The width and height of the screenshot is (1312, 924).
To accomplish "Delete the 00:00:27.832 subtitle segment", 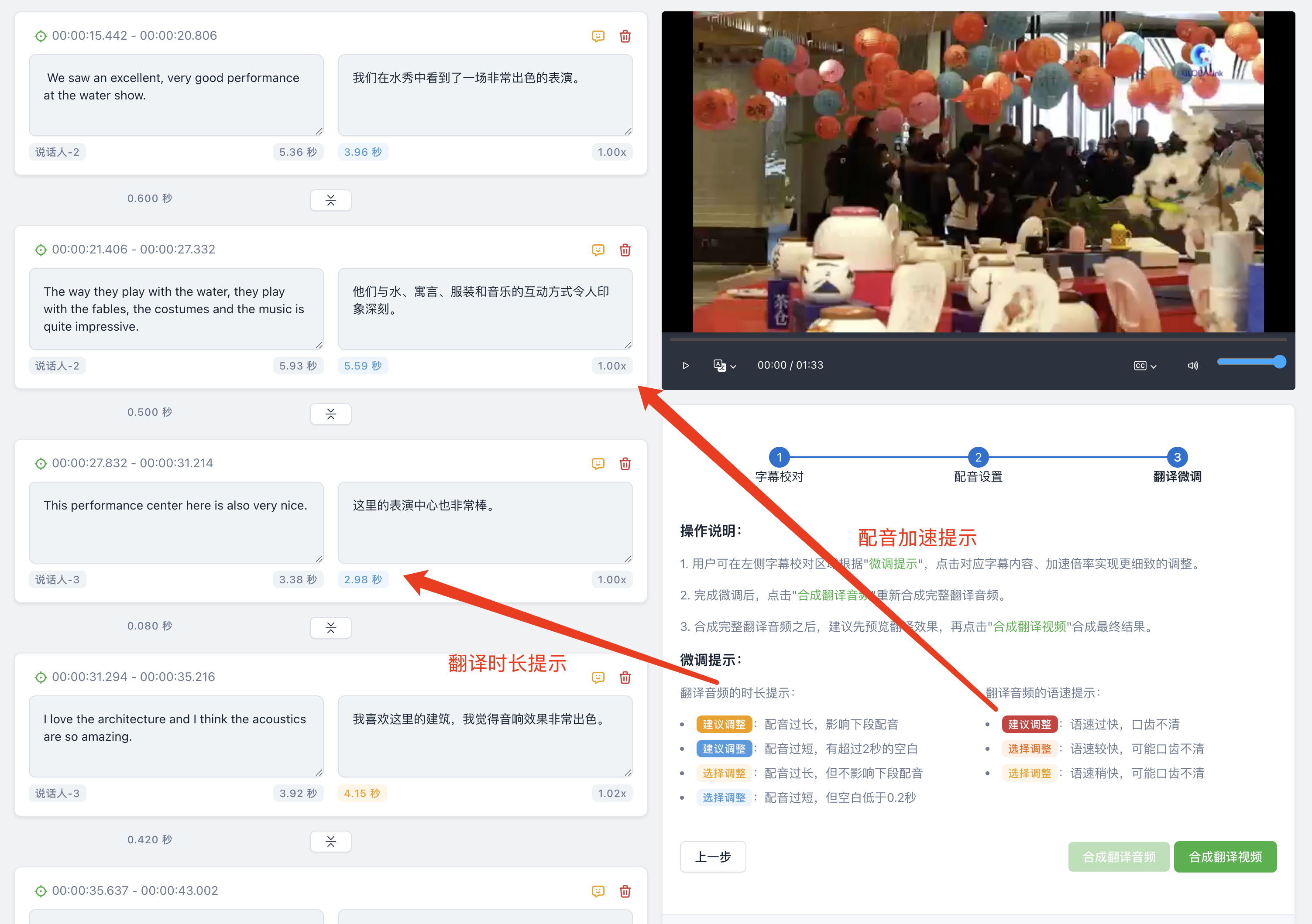I will click(x=625, y=464).
